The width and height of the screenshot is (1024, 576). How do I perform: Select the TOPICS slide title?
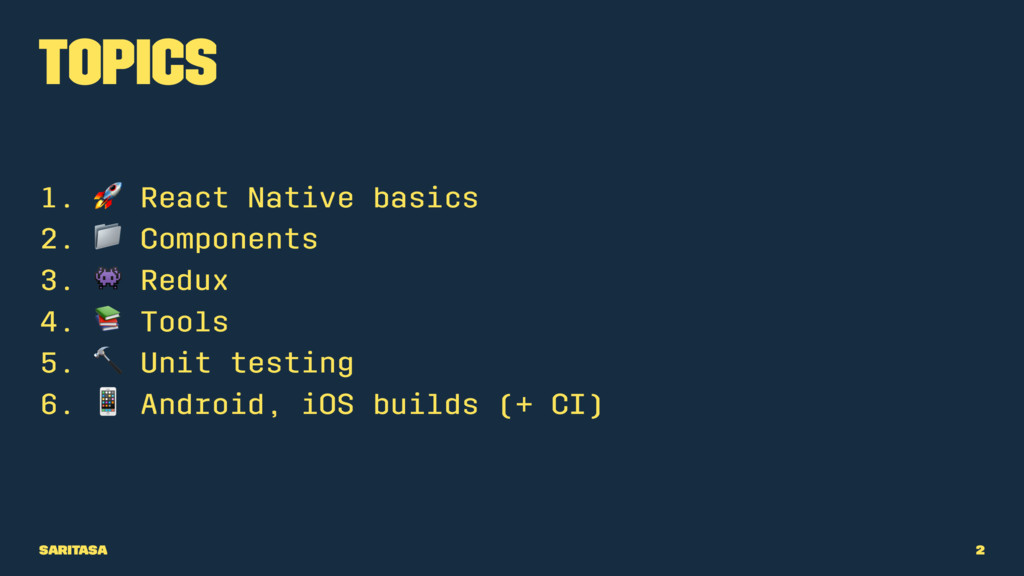[128, 62]
